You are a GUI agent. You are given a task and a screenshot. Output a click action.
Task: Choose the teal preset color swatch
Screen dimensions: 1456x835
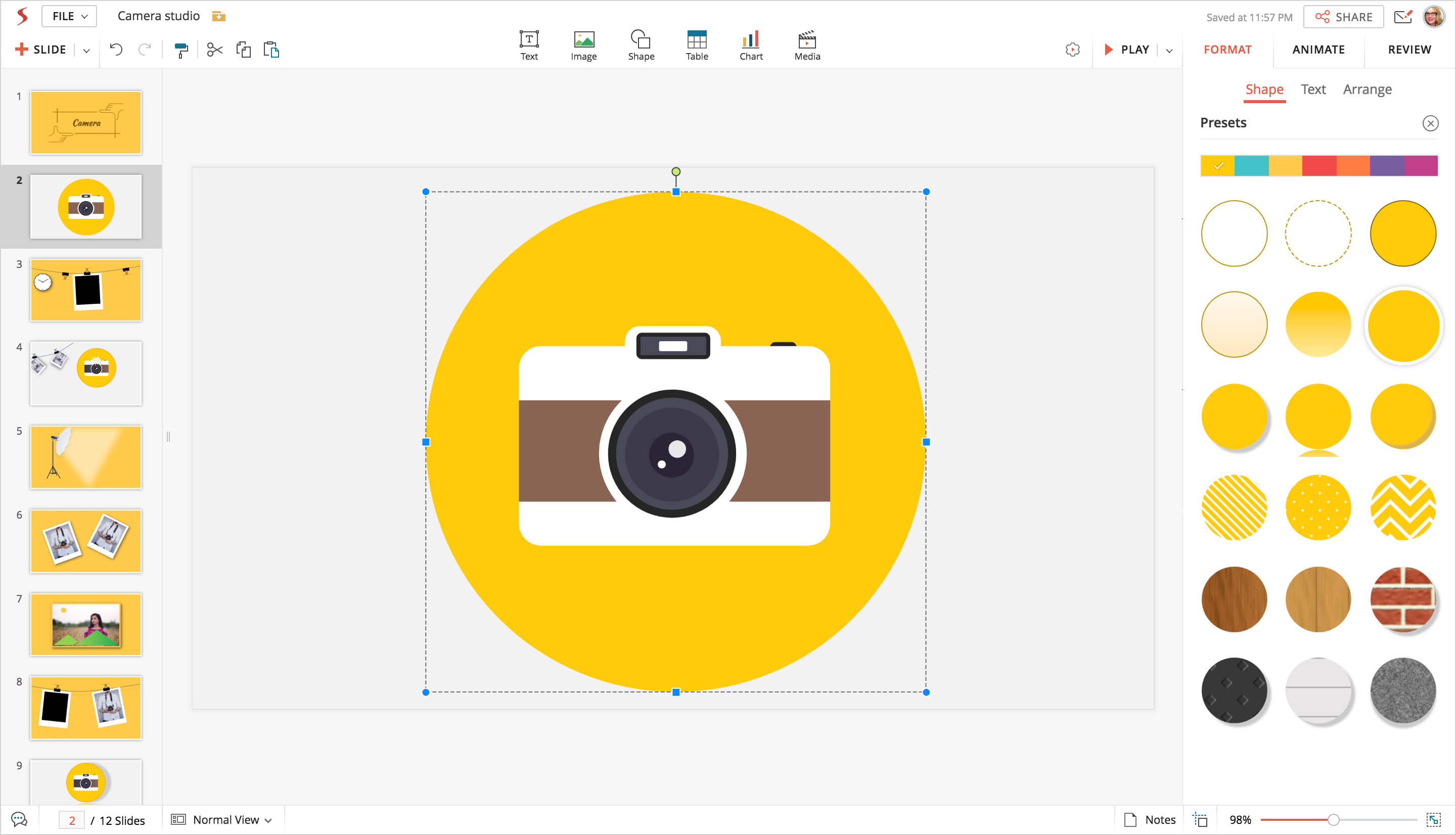tap(1251, 166)
